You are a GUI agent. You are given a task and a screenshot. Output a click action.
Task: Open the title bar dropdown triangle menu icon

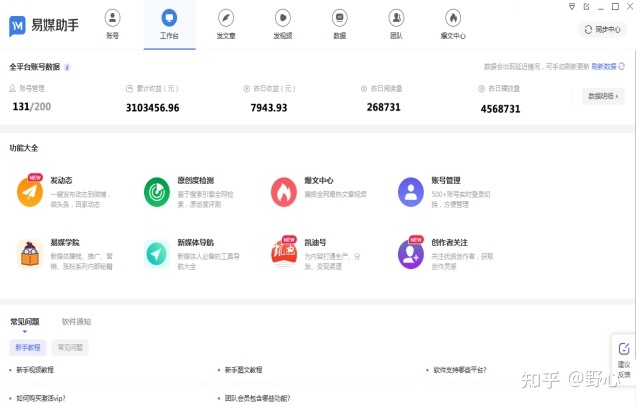pos(572,6)
